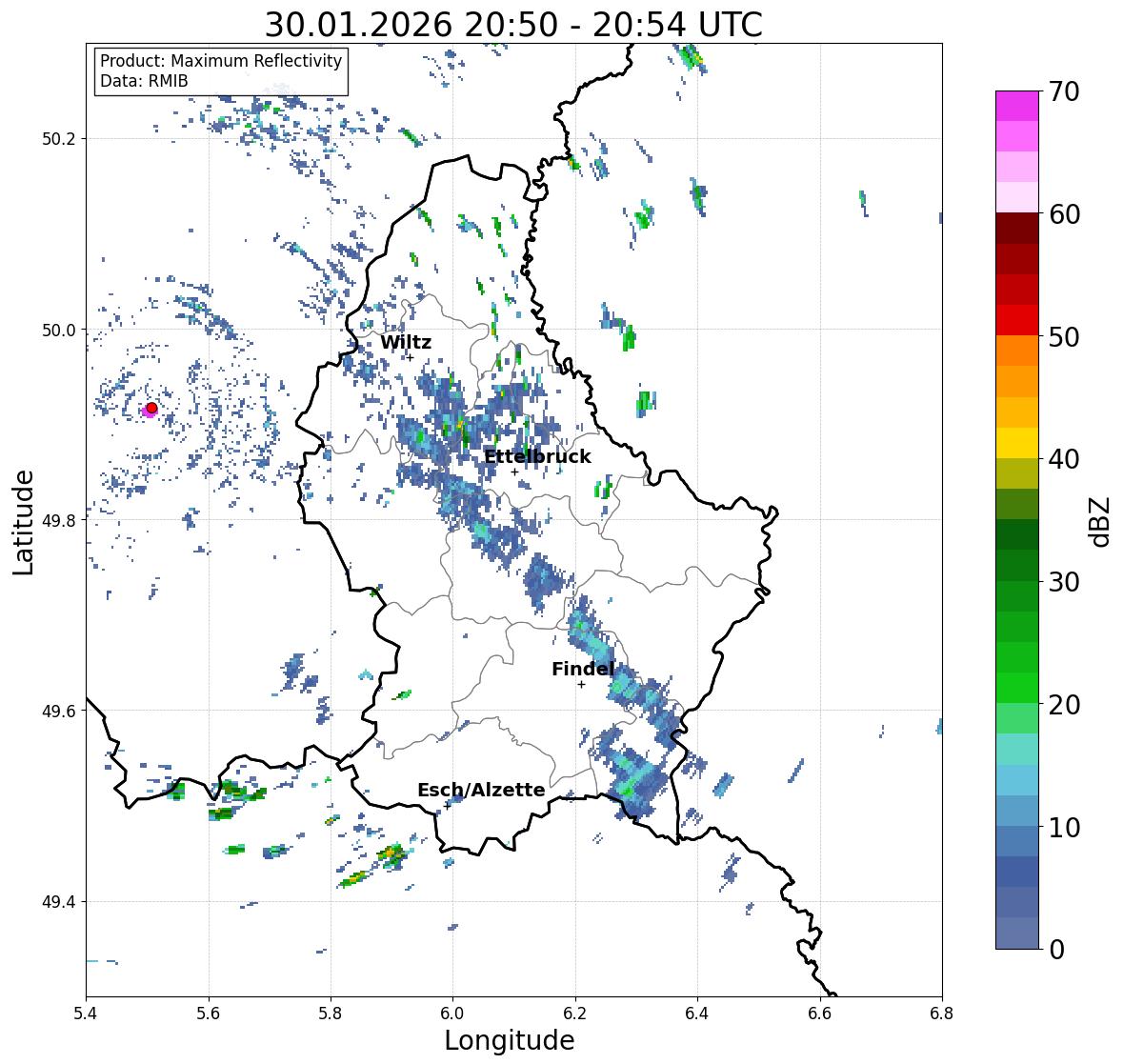Pick the dark maroon colorbar segment below 60
This screenshot has height=1064, width=1123.
pyautogui.click(x=1017, y=229)
